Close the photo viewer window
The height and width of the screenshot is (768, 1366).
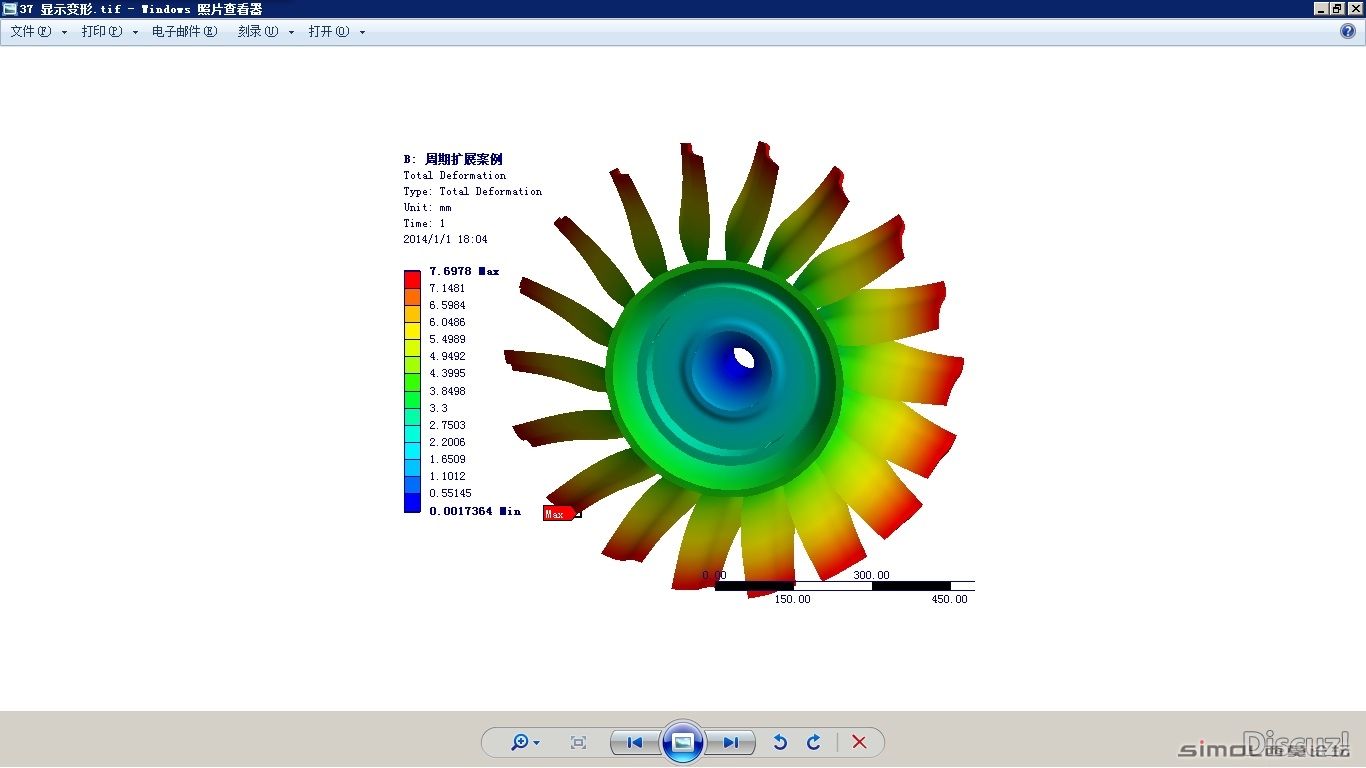1355,8
